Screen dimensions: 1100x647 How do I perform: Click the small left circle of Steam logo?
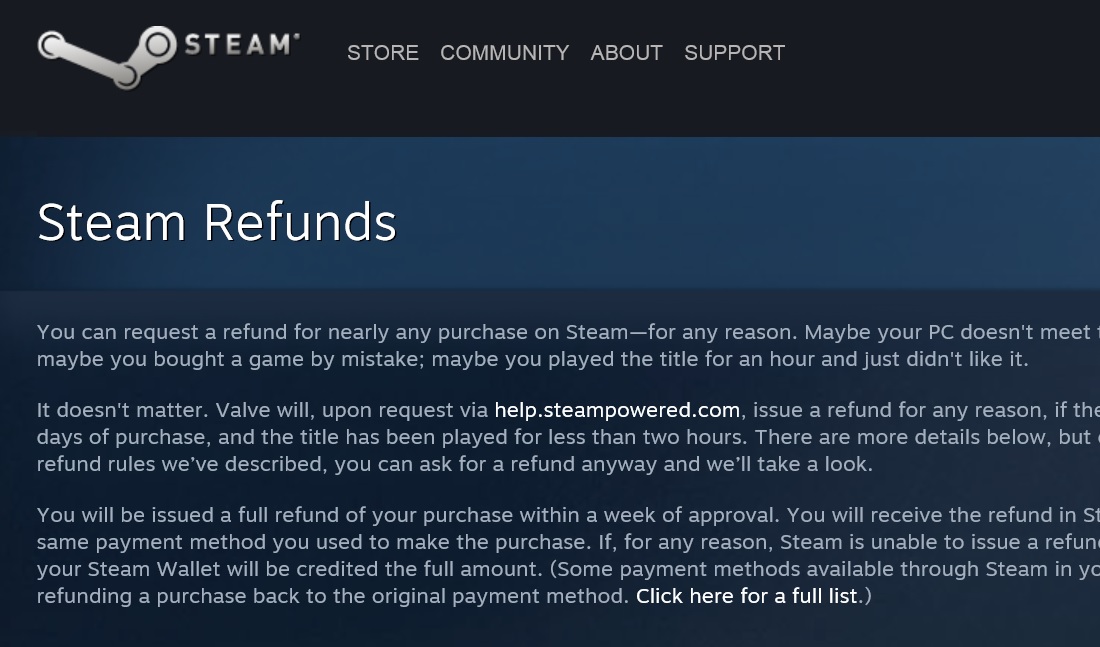coord(51,46)
